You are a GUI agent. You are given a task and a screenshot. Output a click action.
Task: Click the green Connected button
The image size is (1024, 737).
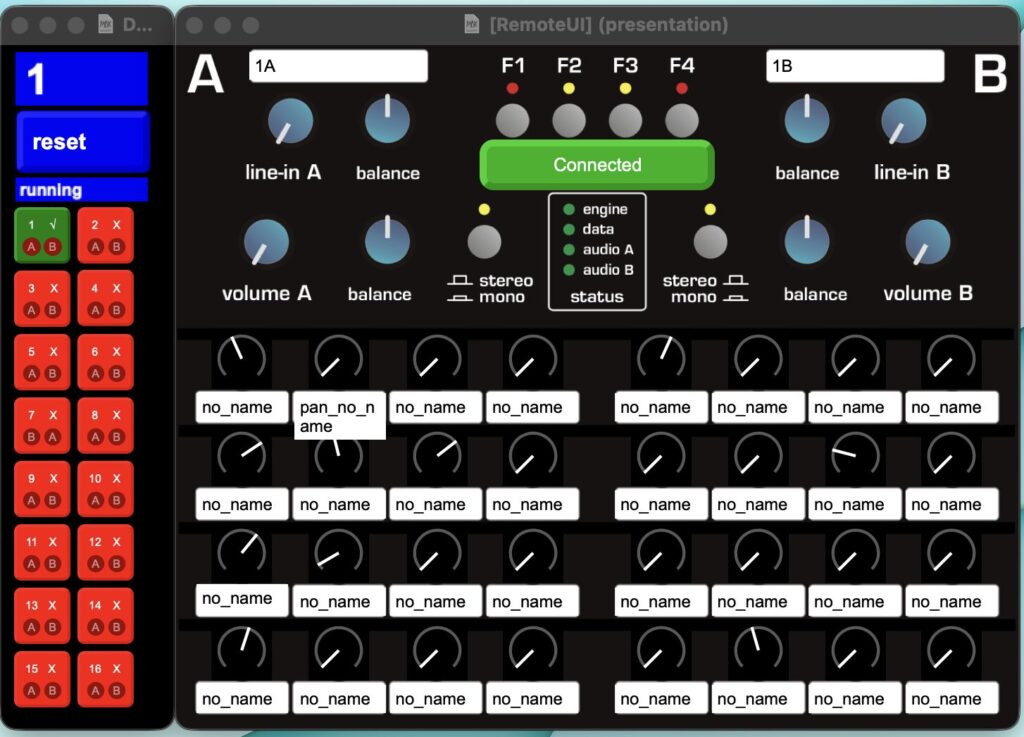(x=597, y=165)
